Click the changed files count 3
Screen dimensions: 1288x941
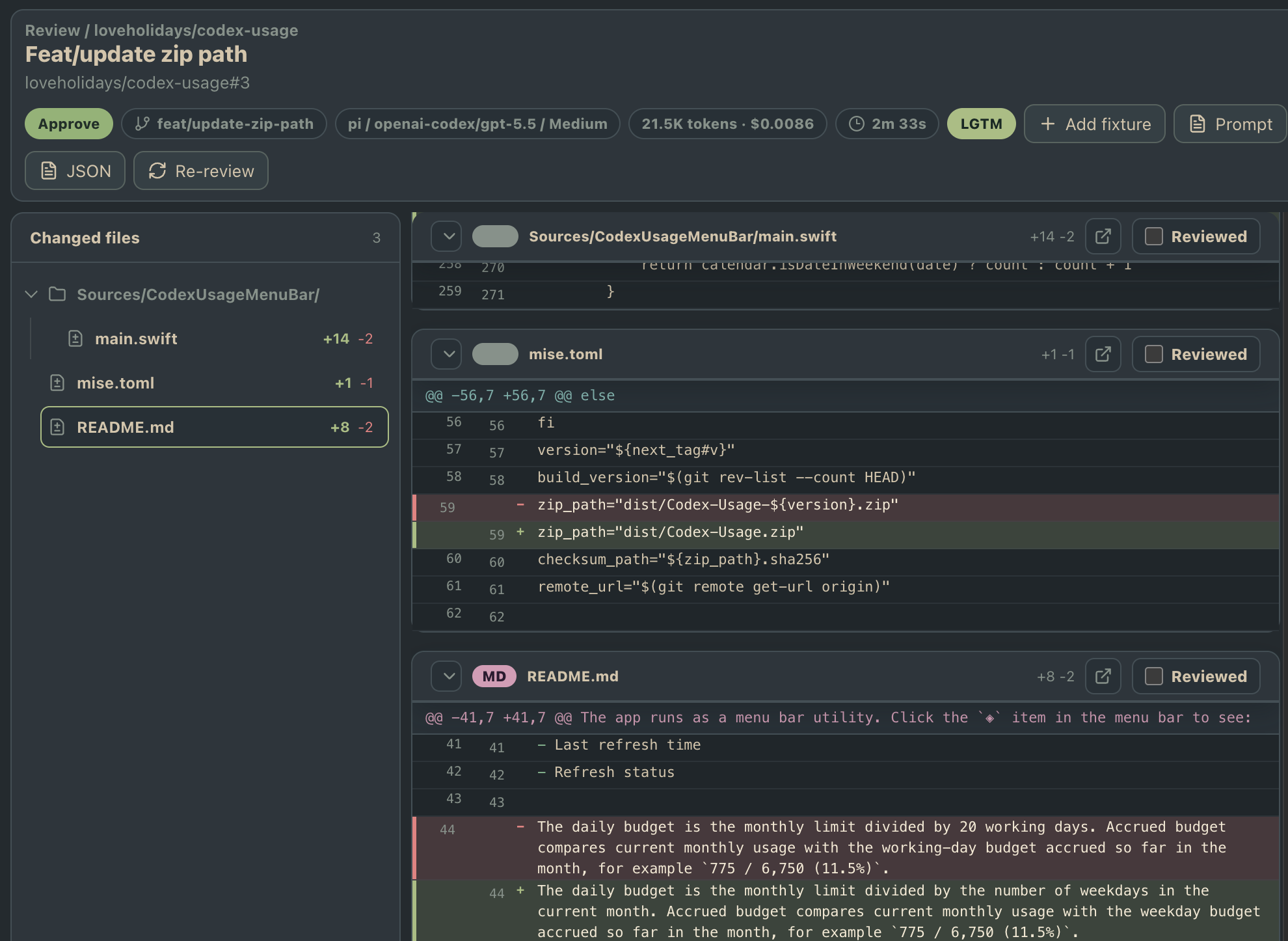tap(376, 238)
